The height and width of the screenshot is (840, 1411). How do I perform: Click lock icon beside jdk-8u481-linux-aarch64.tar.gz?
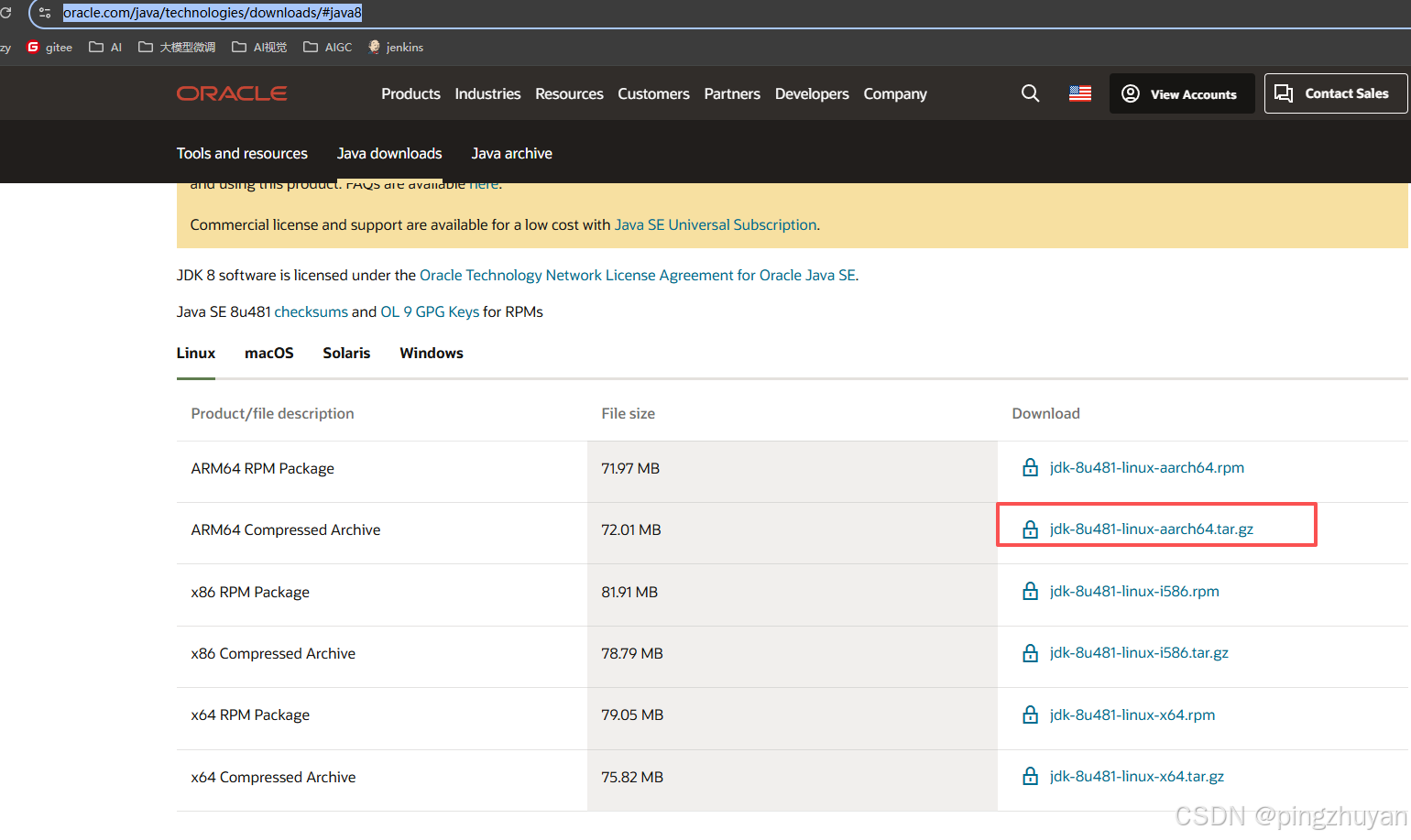pyautogui.click(x=1030, y=529)
